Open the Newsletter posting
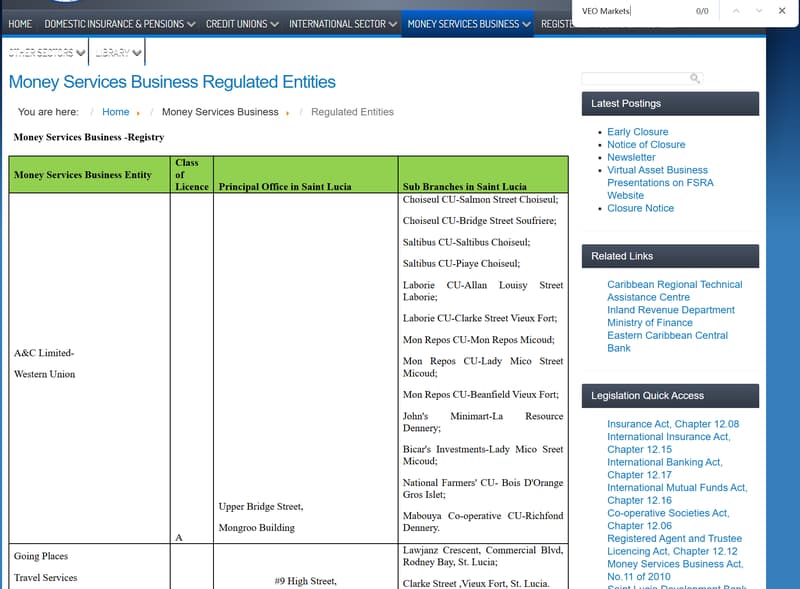The height and width of the screenshot is (589, 800). coord(631,157)
